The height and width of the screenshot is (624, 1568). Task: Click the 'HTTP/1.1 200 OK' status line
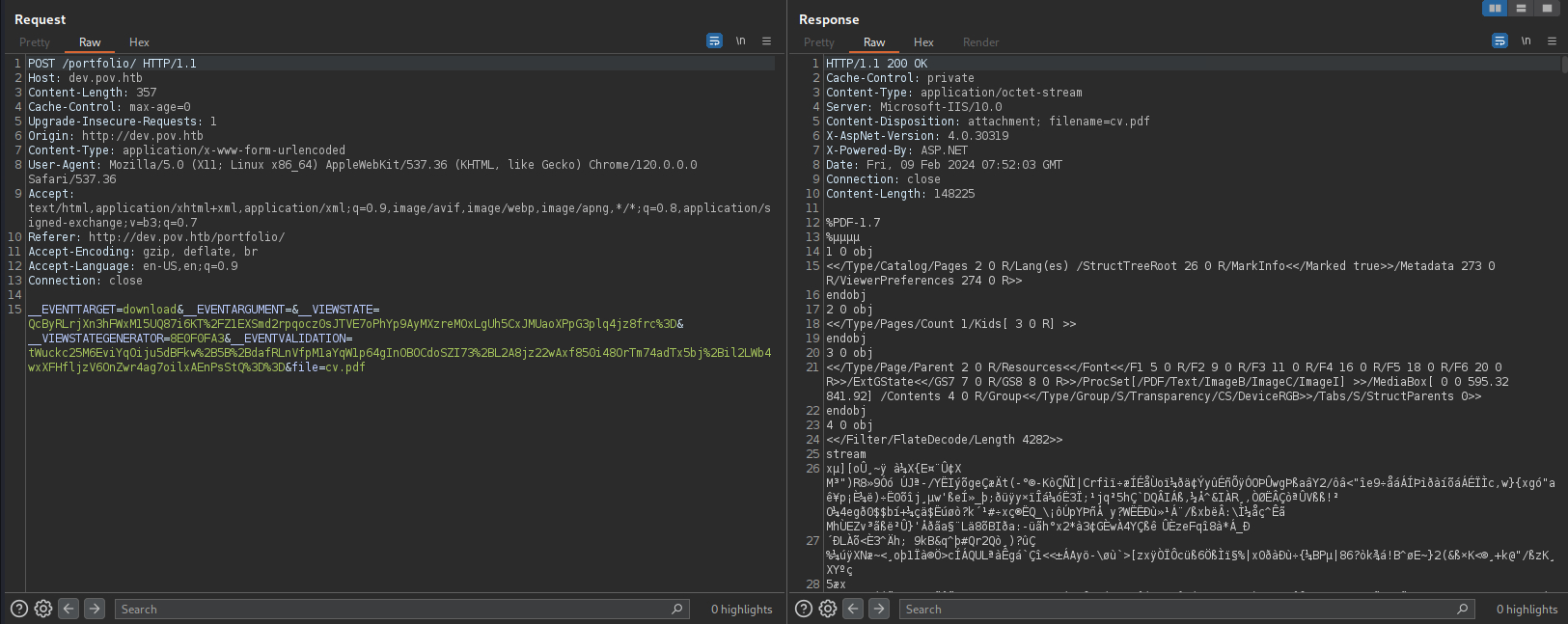point(876,64)
